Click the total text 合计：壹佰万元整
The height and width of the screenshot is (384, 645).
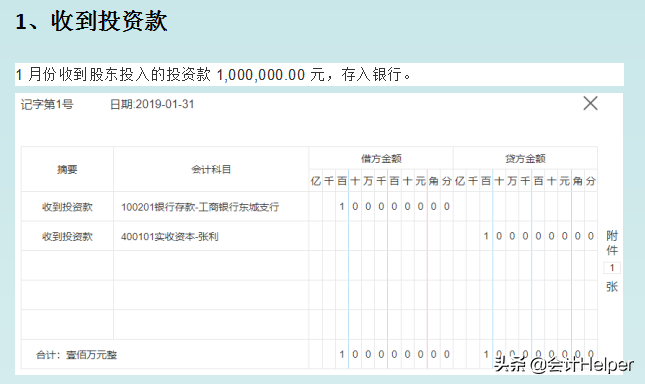pos(77,354)
